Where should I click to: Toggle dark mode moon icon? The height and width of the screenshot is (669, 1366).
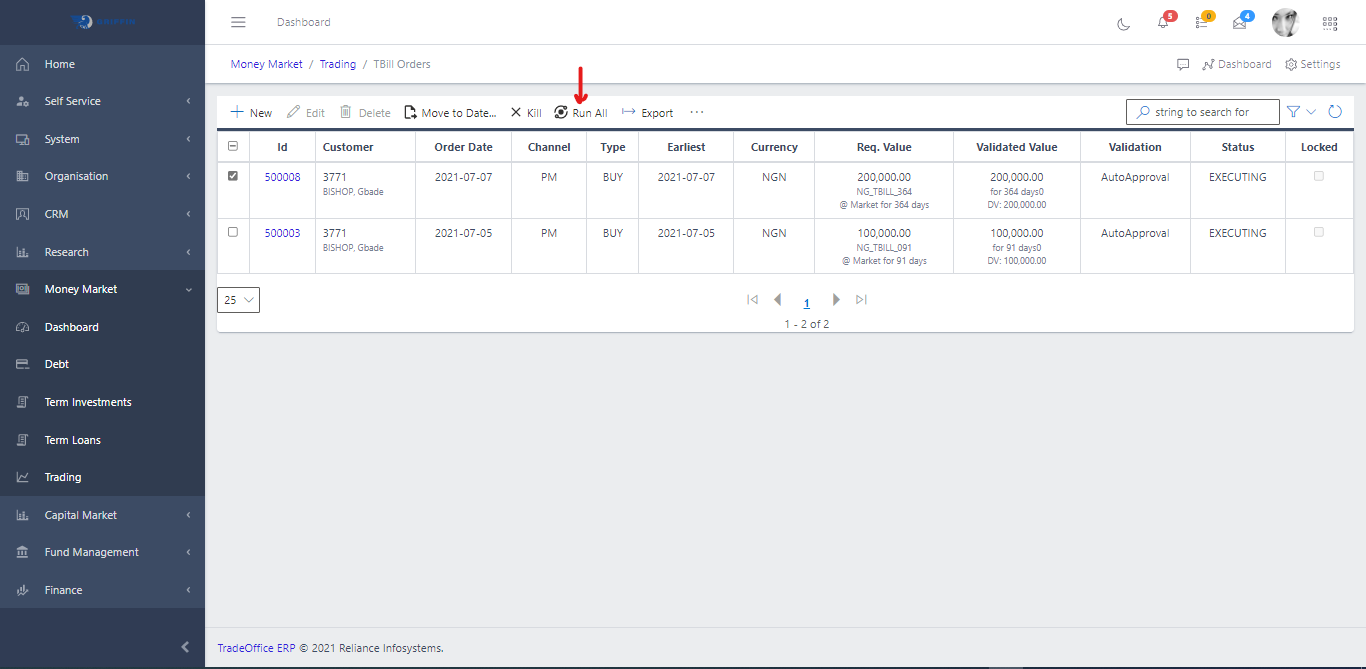(x=1123, y=23)
